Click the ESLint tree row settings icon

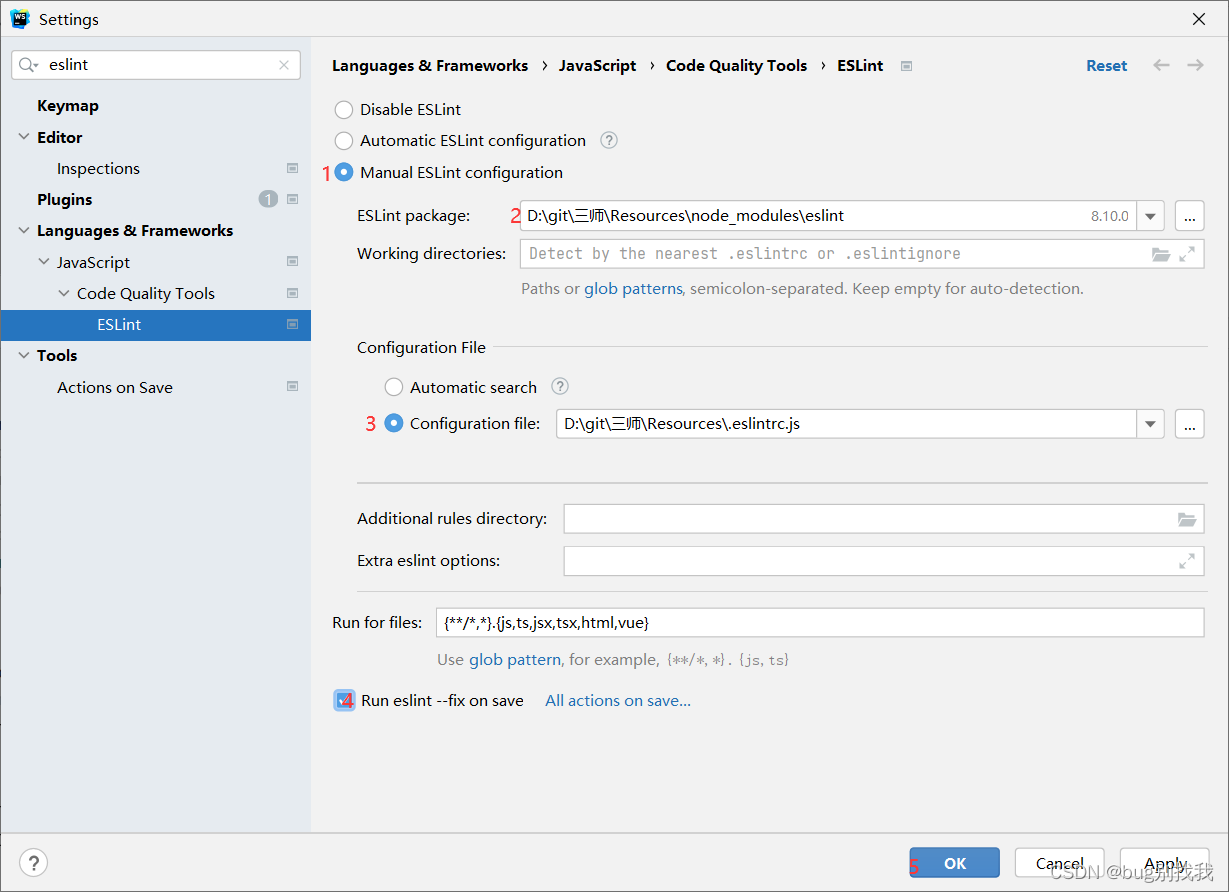(x=293, y=324)
